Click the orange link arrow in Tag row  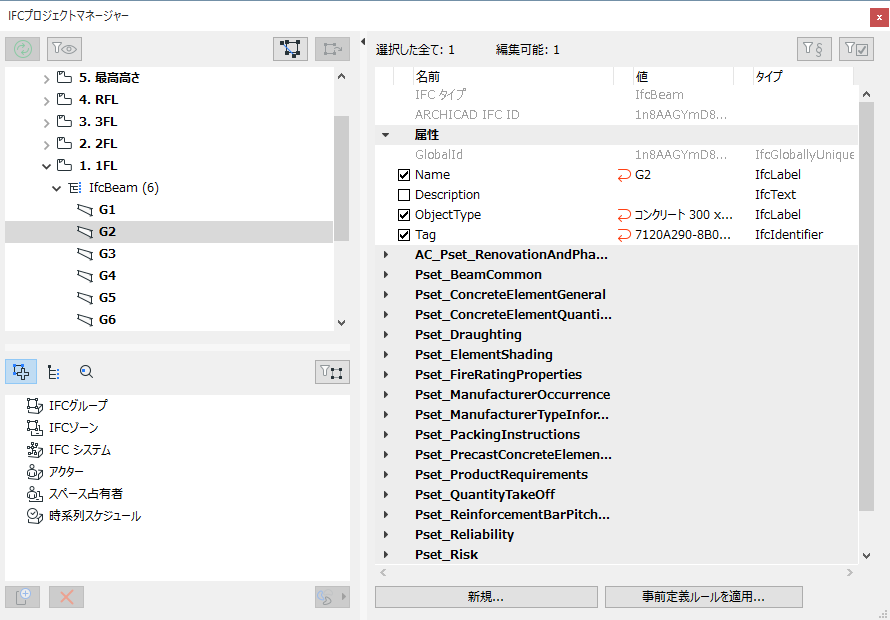pyautogui.click(x=624, y=234)
